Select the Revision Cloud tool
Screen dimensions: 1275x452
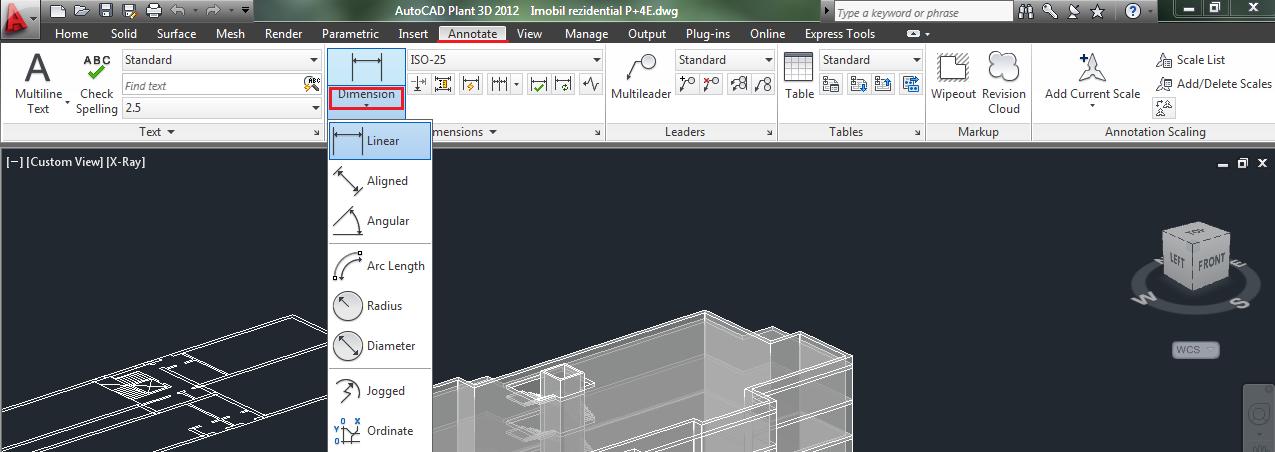pos(1003,82)
